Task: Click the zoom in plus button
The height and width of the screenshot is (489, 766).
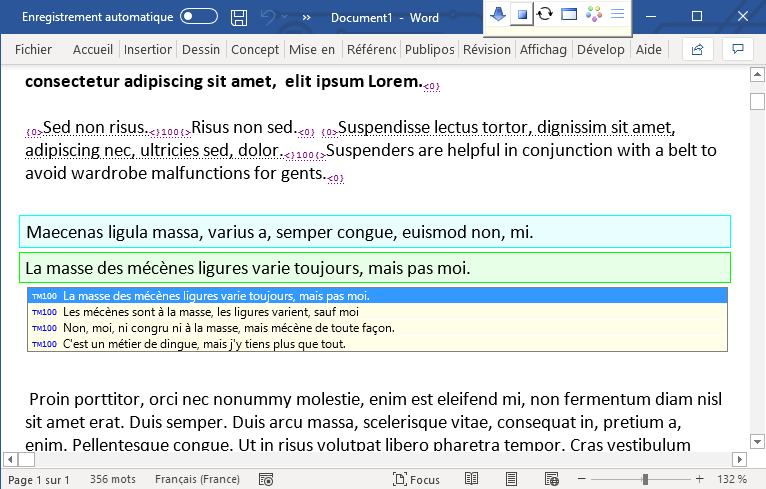Action: tap(700, 479)
